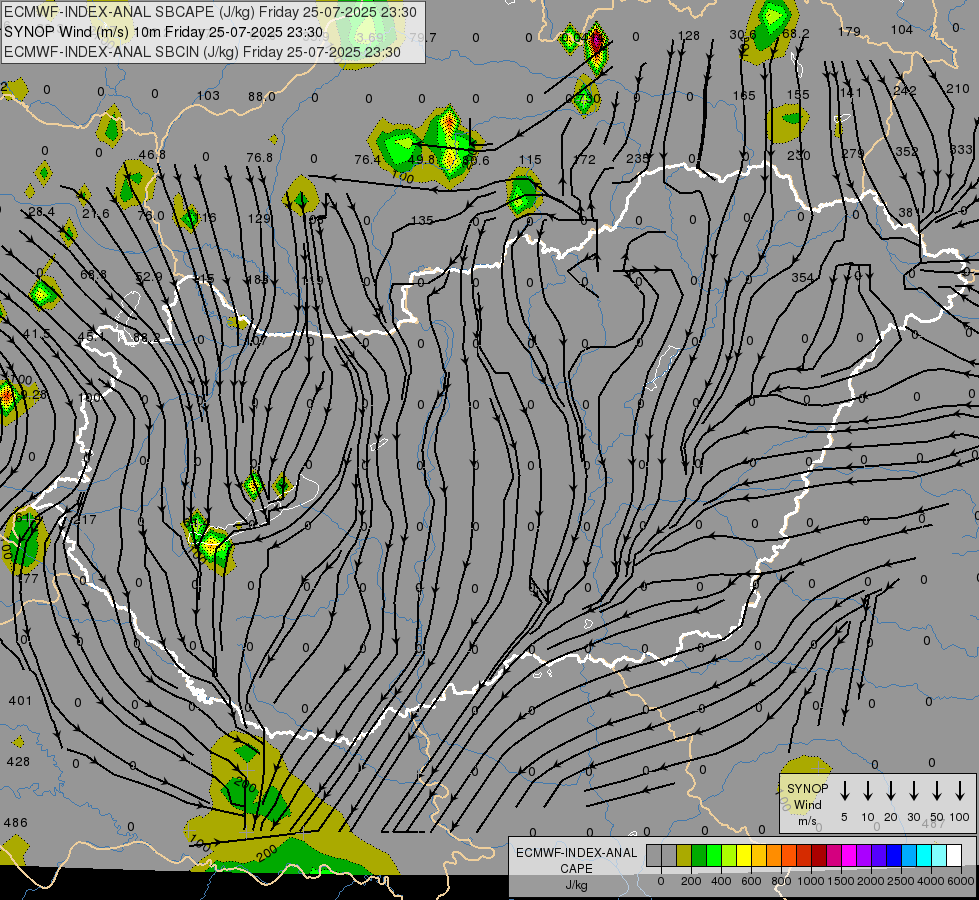Click the 76.8 value on the map
The image size is (979, 900).
pos(260,158)
